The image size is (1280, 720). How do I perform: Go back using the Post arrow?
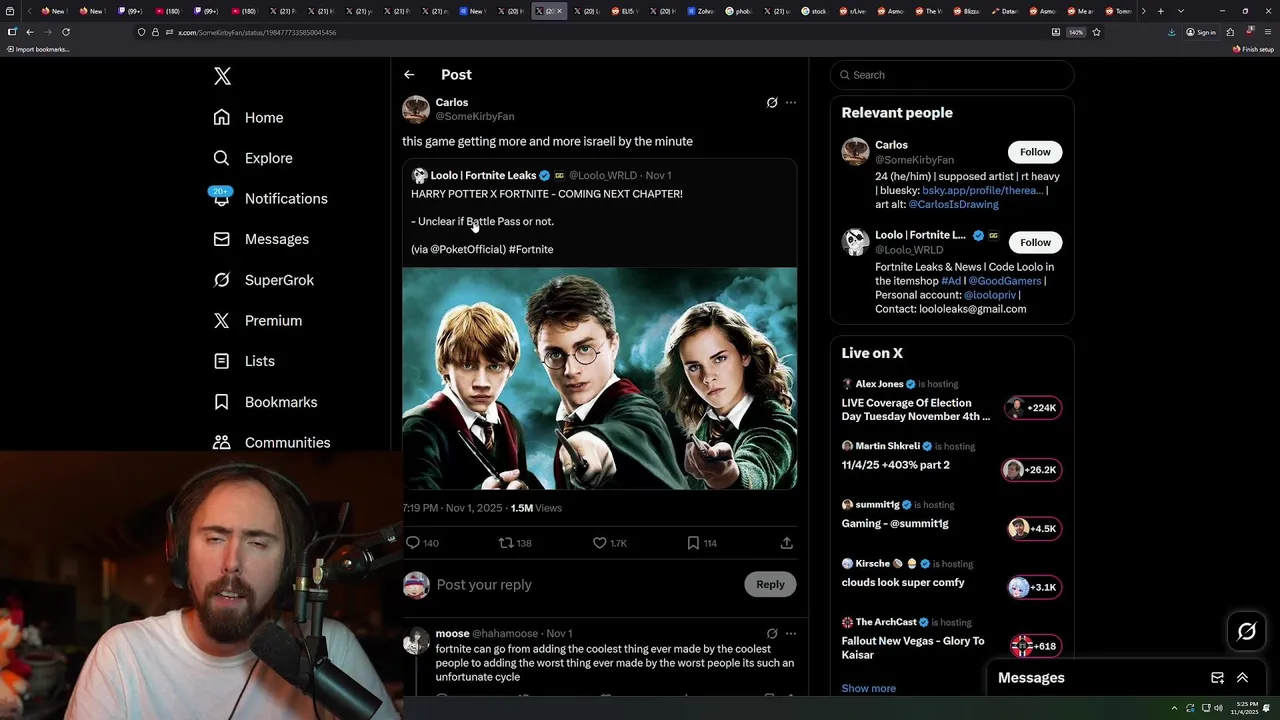[409, 75]
